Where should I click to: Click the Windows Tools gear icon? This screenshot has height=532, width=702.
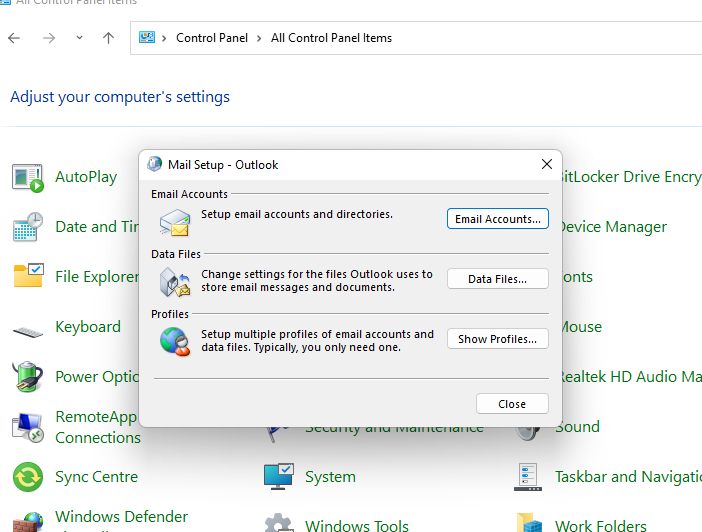point(278,523)
